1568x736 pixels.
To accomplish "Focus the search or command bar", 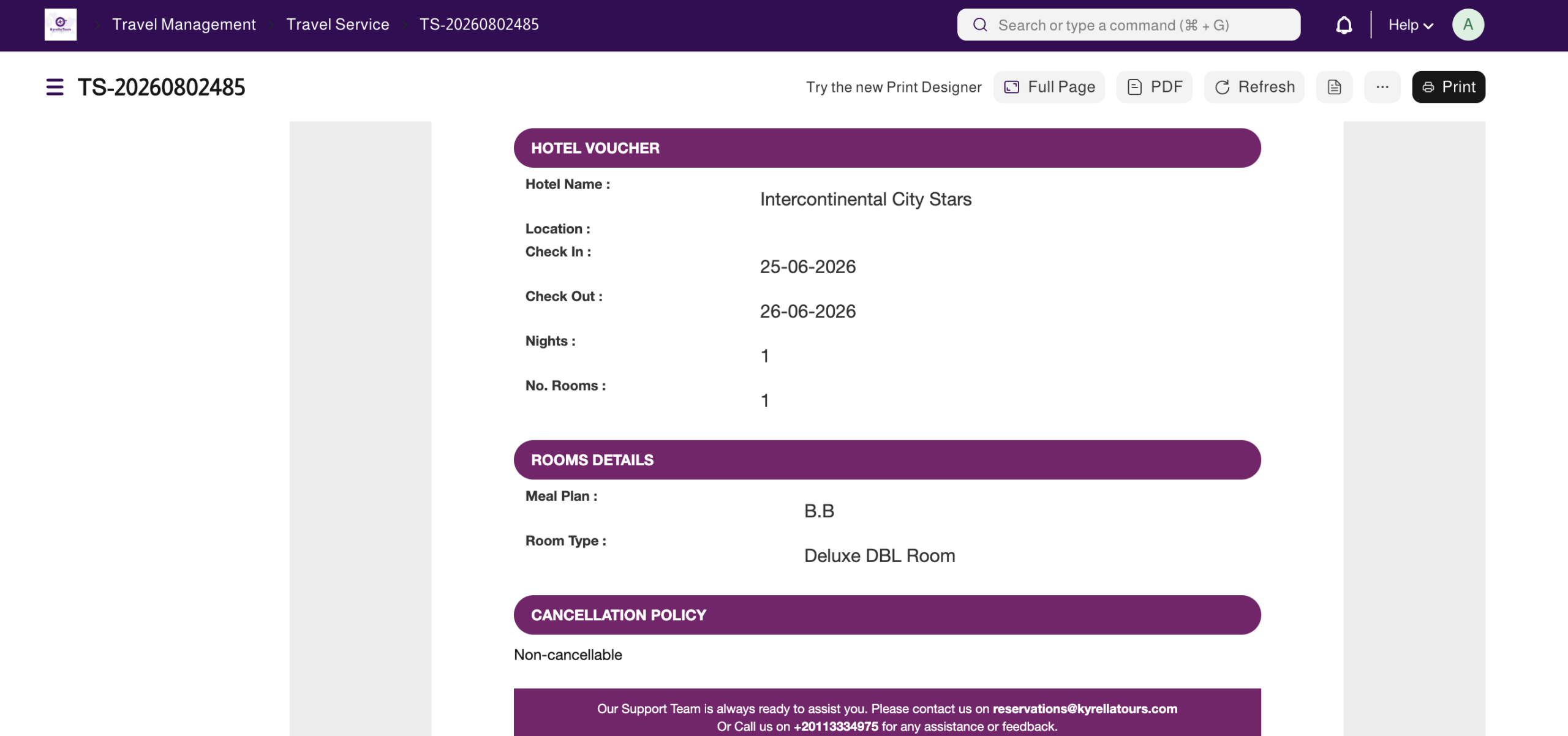I will (x=1128, y=24).
